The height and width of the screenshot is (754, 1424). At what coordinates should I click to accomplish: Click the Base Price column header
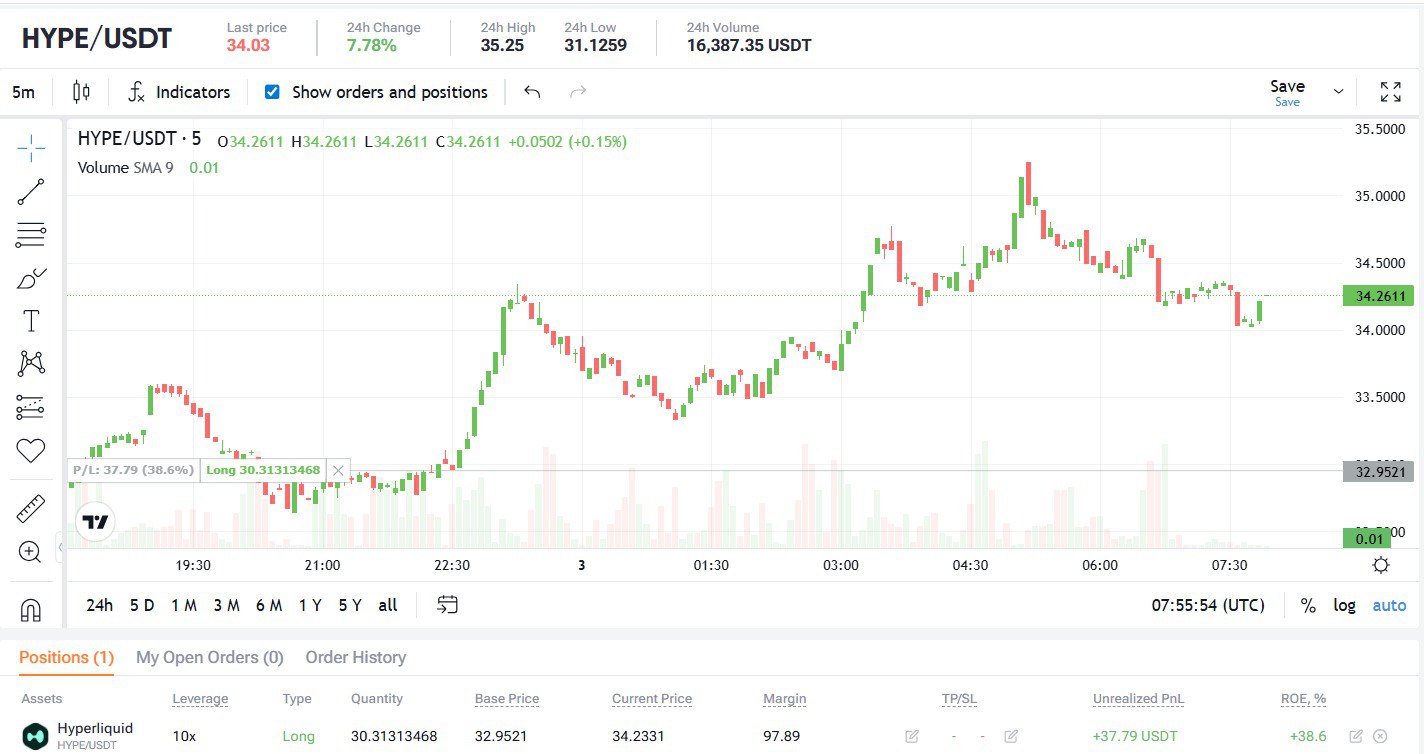[x=507, y=699]
